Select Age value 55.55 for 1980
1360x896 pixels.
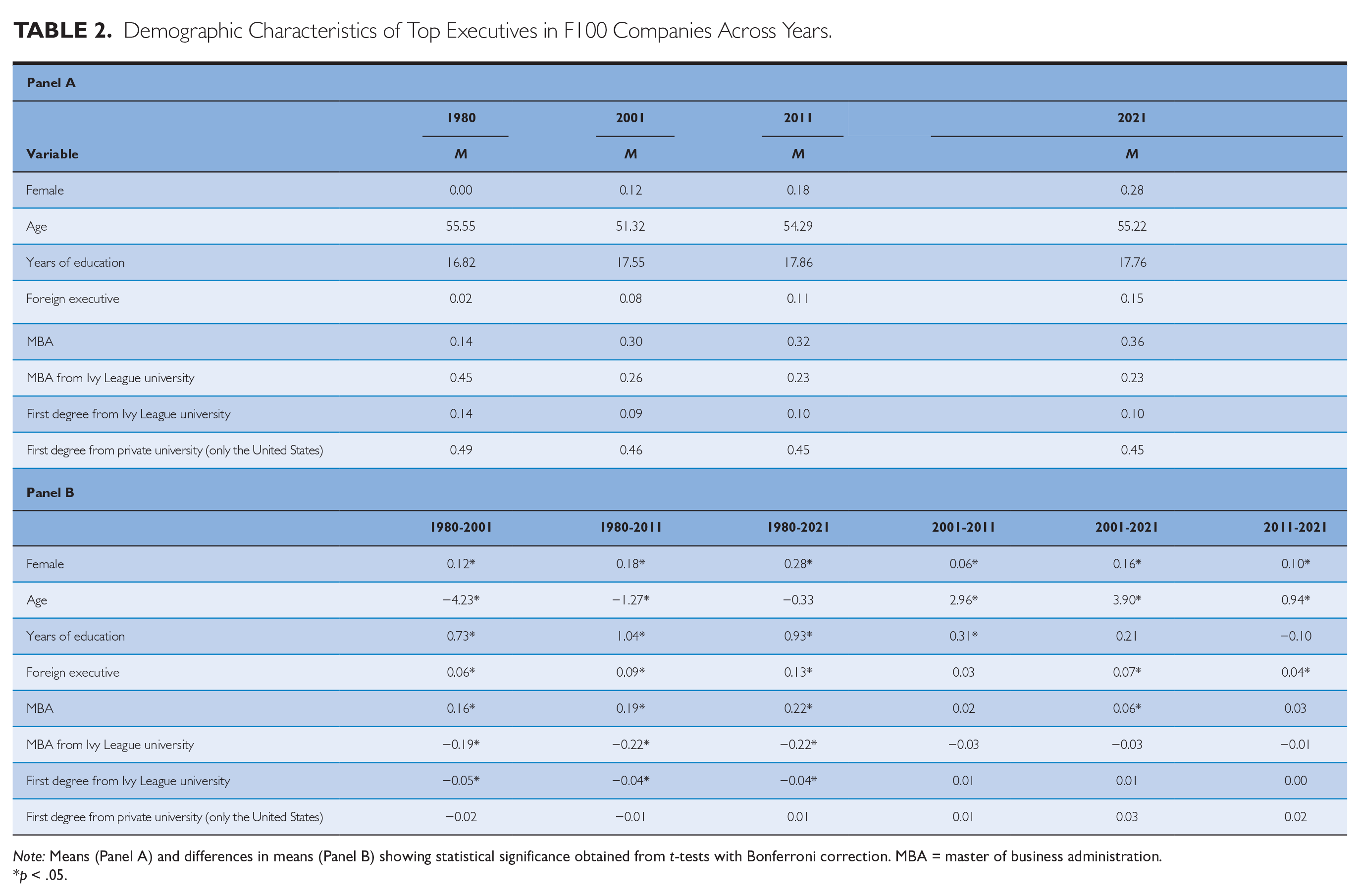click(460, 226)
